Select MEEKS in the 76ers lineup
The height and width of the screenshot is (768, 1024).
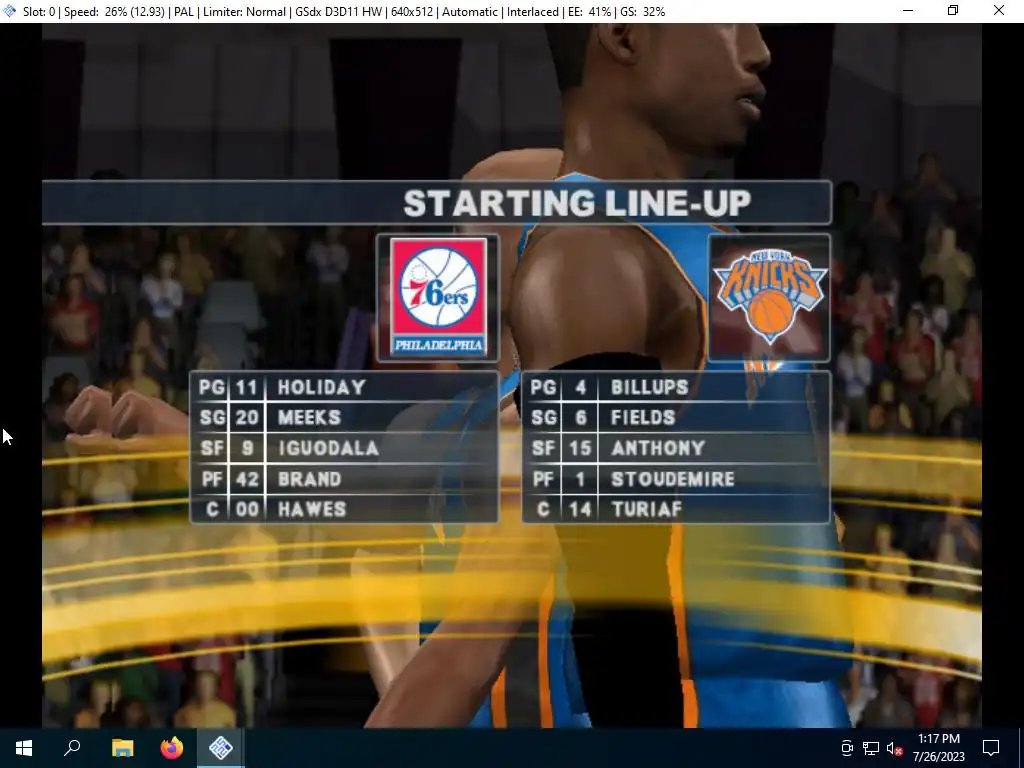(310, 417)
